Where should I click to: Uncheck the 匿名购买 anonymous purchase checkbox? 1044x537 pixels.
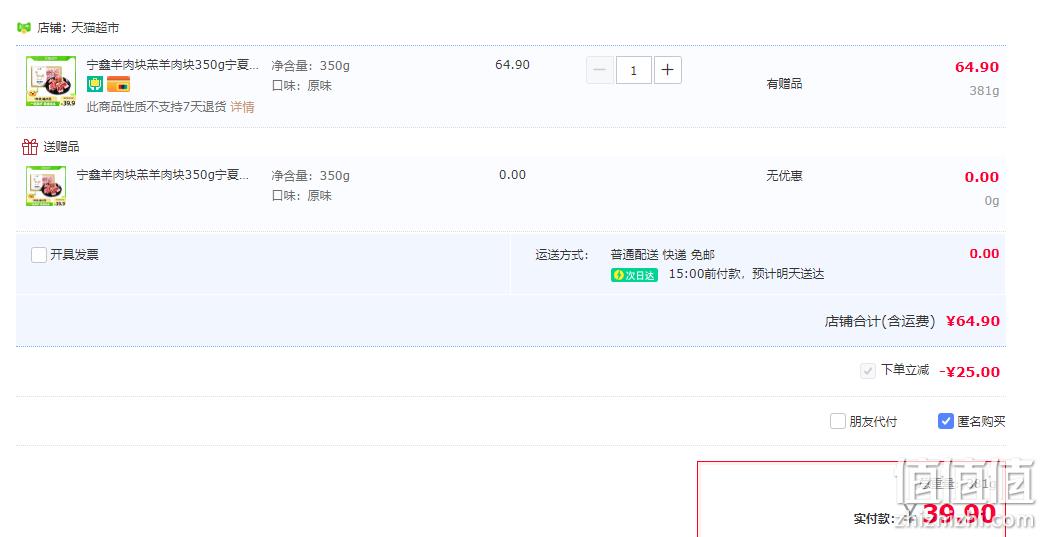click(x=945, y=421)
